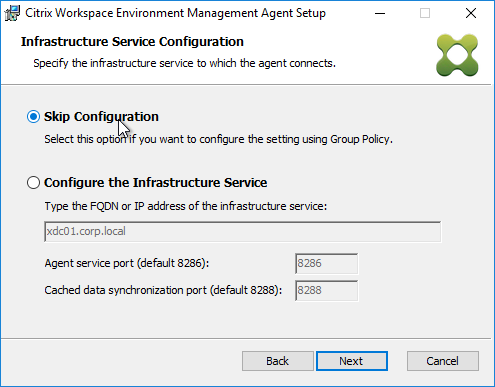Close the Agent Setup dialog
This screenshot has width=495, height=387.
point(471,13)
